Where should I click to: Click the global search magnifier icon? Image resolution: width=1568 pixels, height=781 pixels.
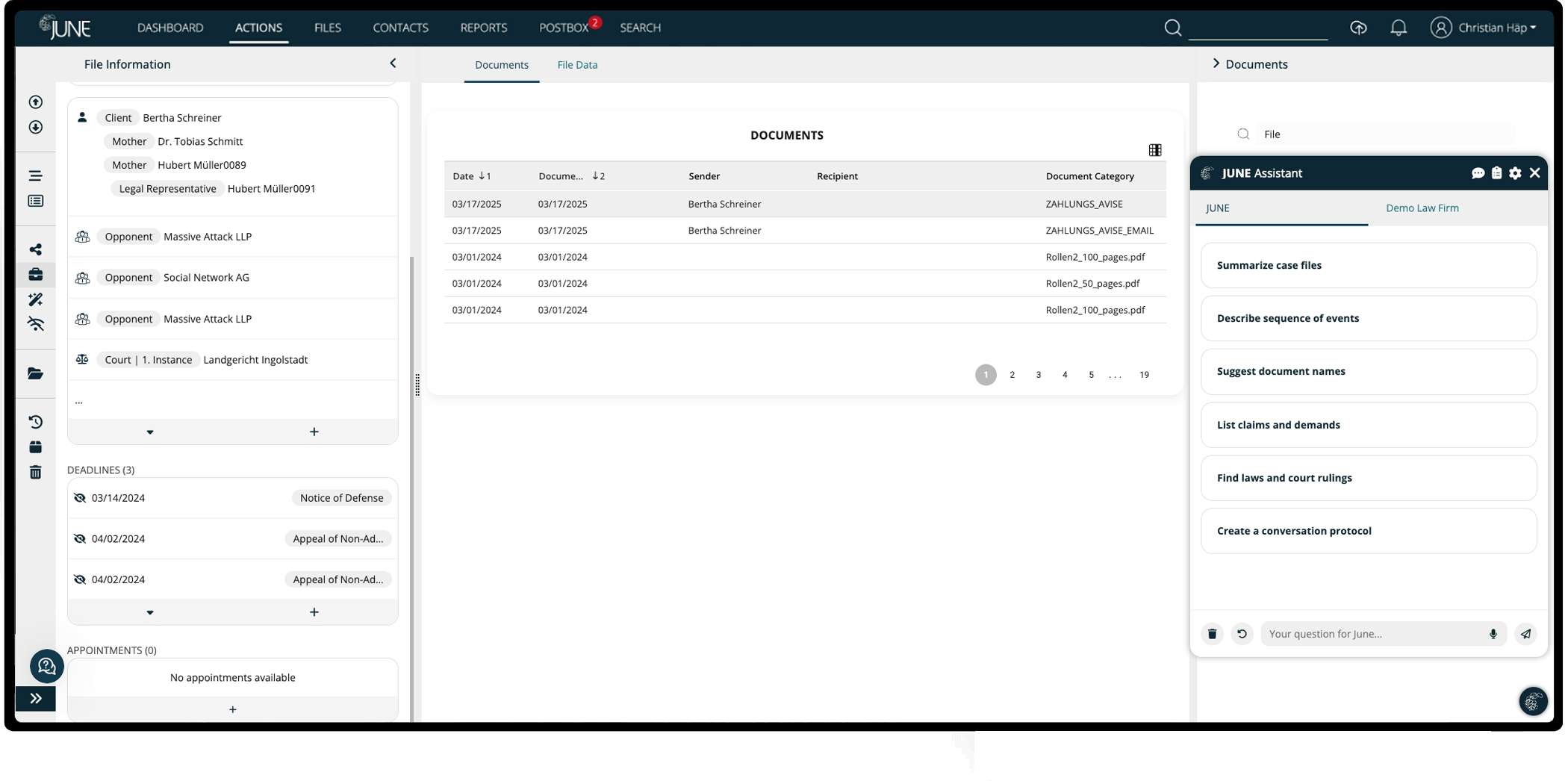click(x=1172, y=28)
